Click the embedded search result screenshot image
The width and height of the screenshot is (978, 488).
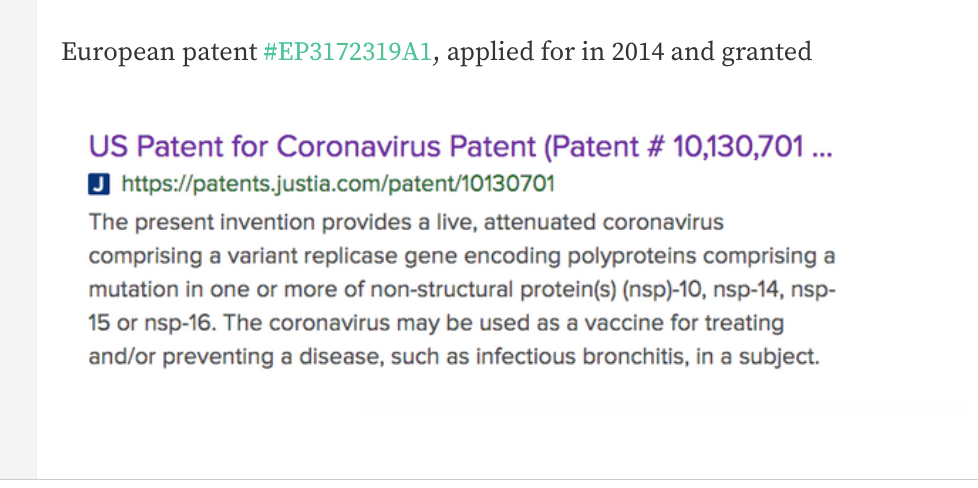(x=462, y=250)
